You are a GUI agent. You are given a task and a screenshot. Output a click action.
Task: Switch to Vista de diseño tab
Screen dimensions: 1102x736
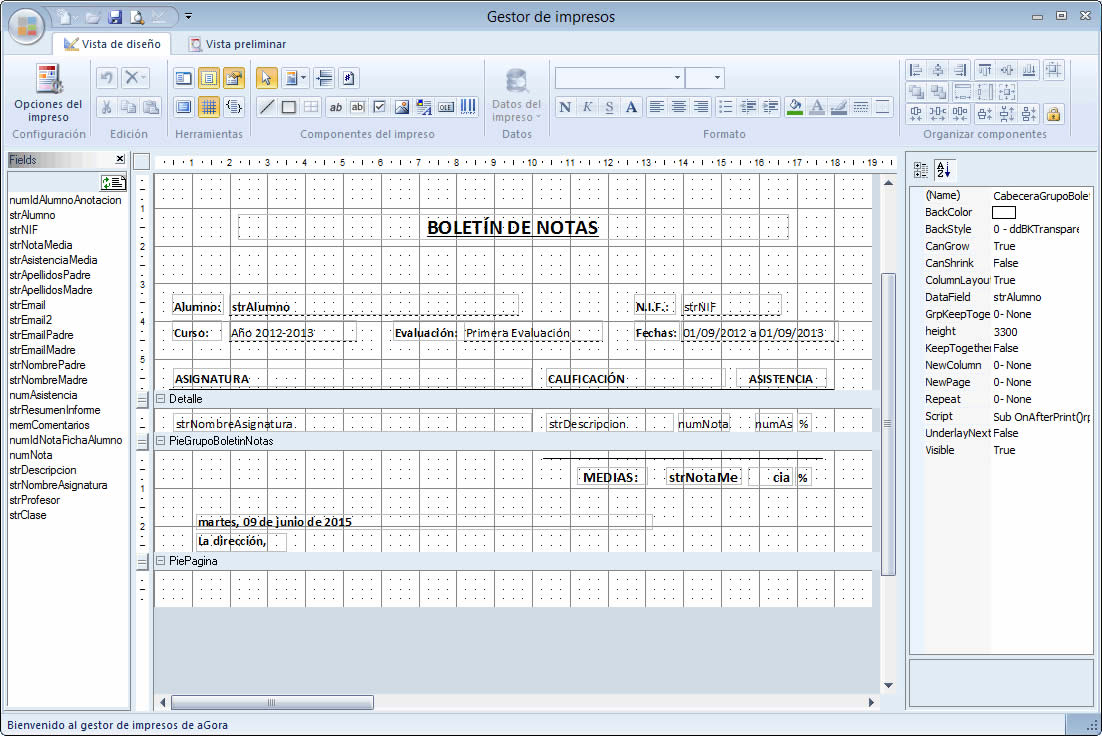pos(112,44)
